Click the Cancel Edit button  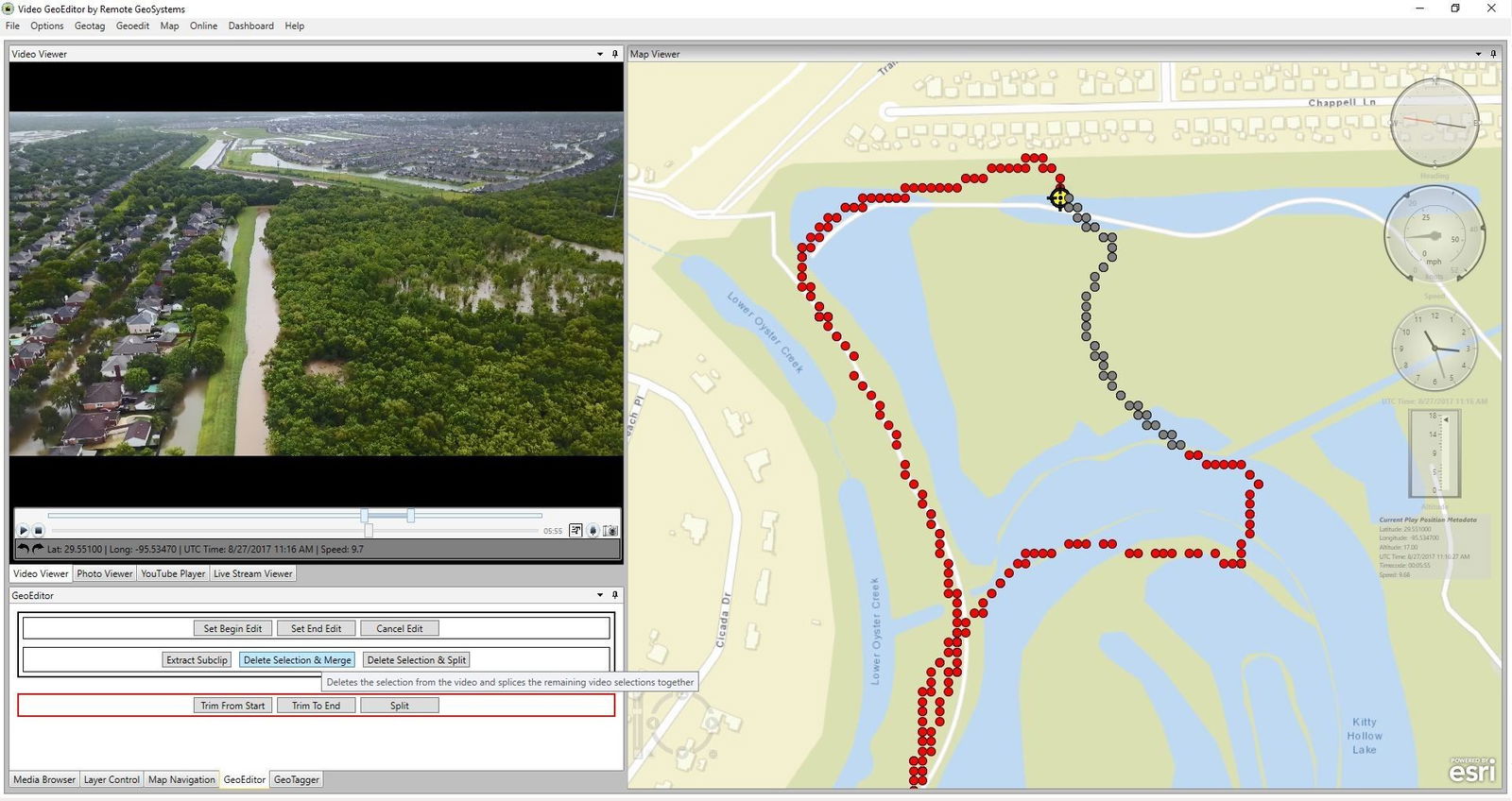pyautogui.click(x=399, y=628)
